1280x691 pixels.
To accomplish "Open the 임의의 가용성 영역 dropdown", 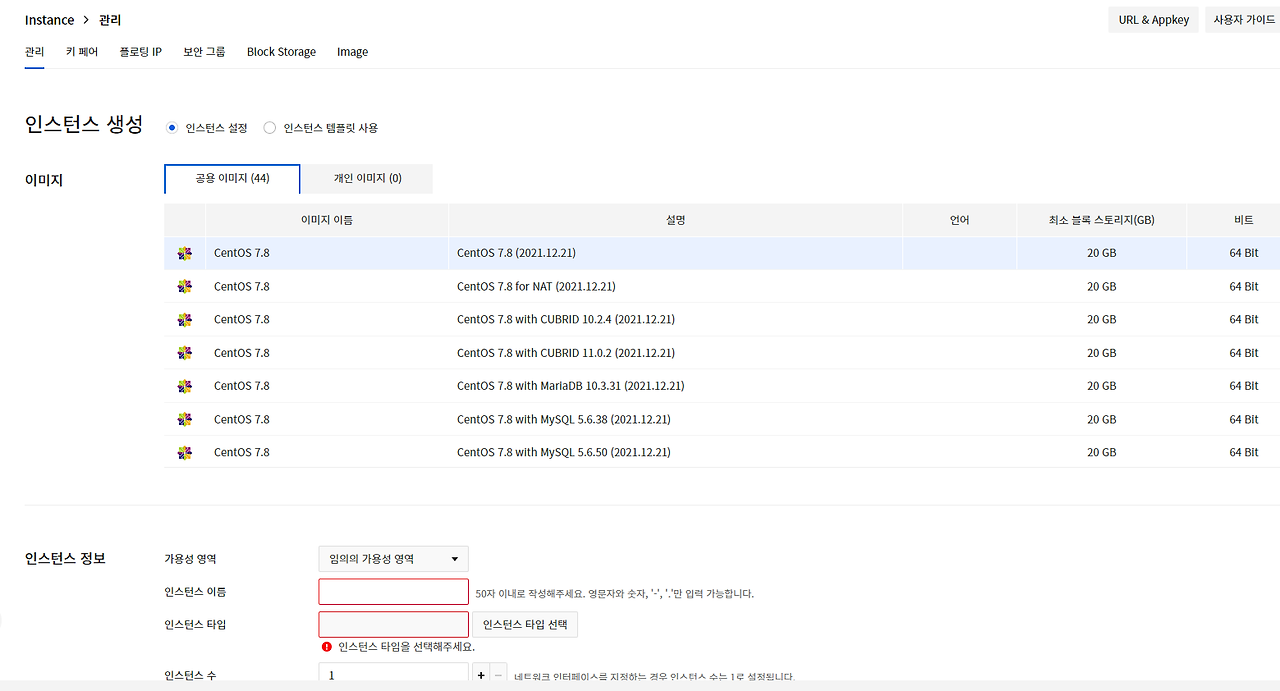I will pos(393,559).
